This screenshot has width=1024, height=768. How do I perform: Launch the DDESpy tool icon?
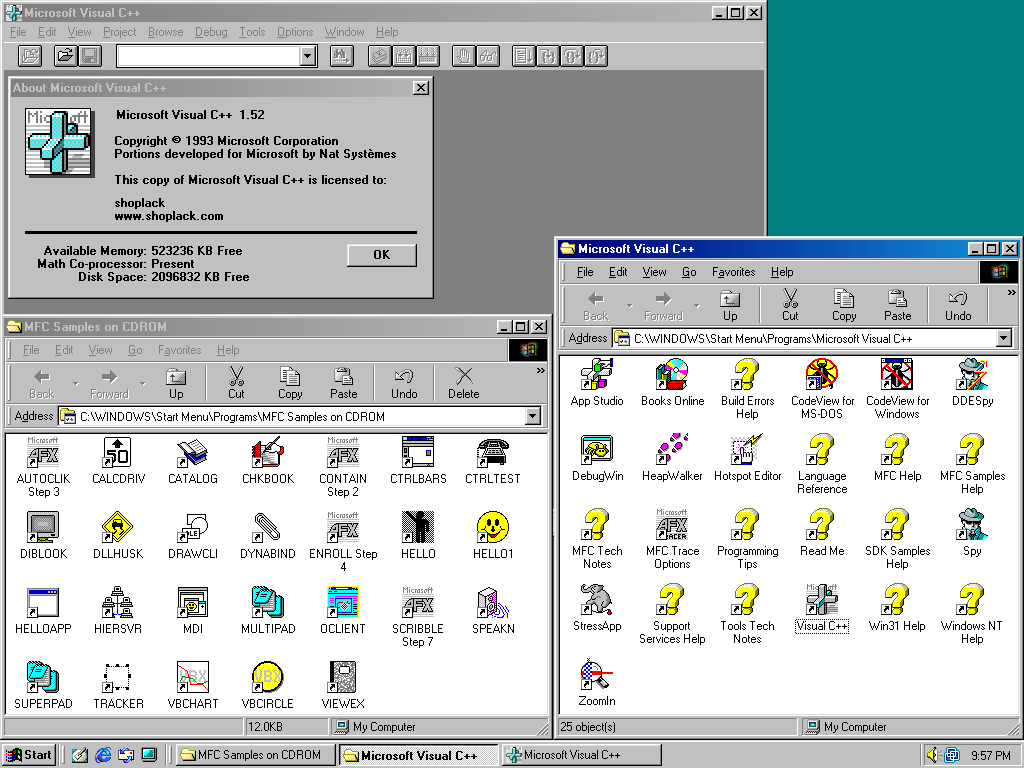(x=972, y=374)
